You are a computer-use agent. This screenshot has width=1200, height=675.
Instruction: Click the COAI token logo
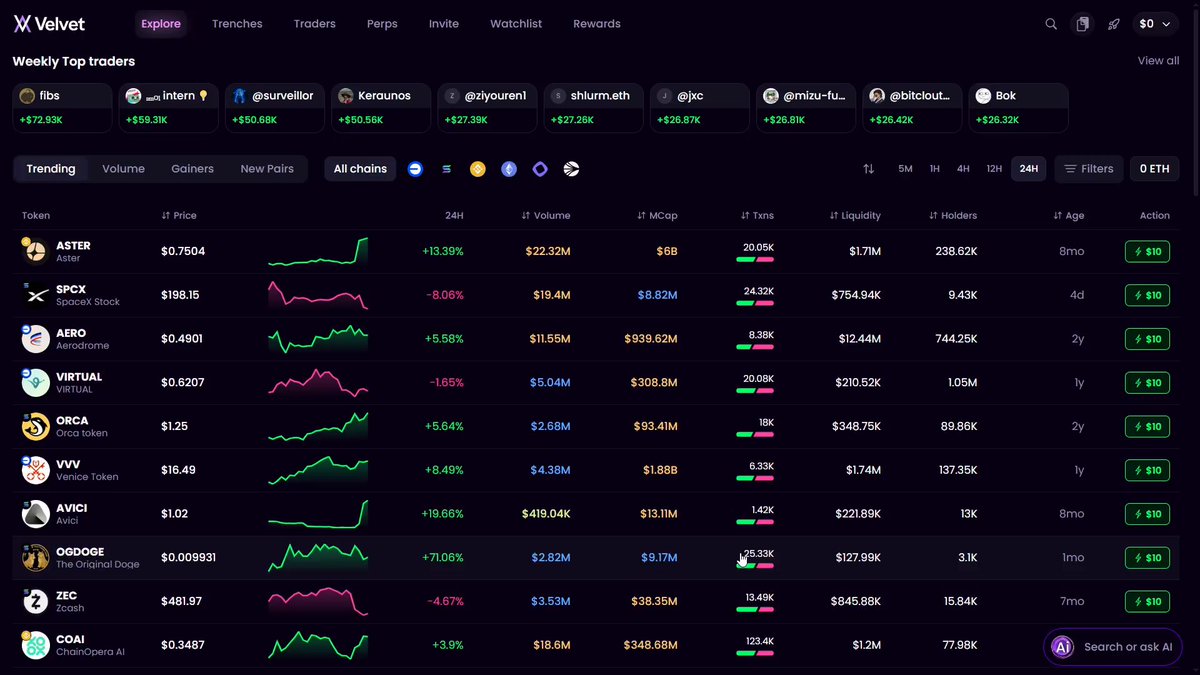tap(36, 645)
